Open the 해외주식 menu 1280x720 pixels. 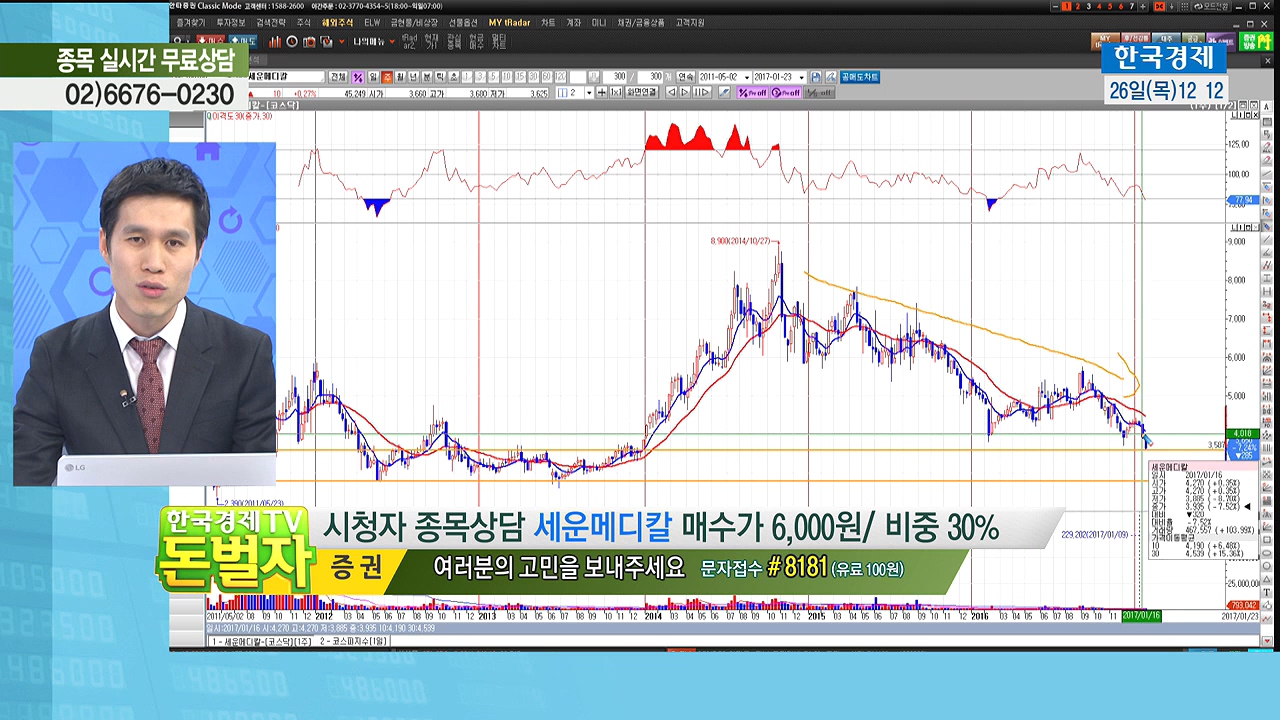click(337, 22)
